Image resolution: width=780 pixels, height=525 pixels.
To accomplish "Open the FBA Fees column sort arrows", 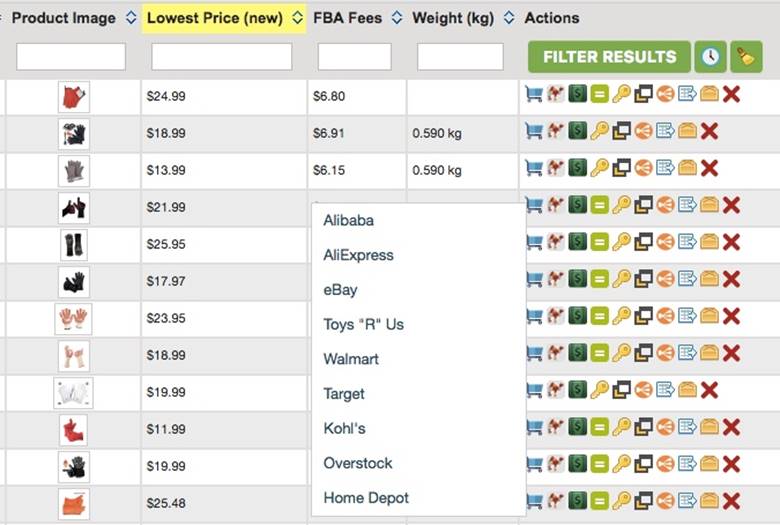I will [396, 18].
